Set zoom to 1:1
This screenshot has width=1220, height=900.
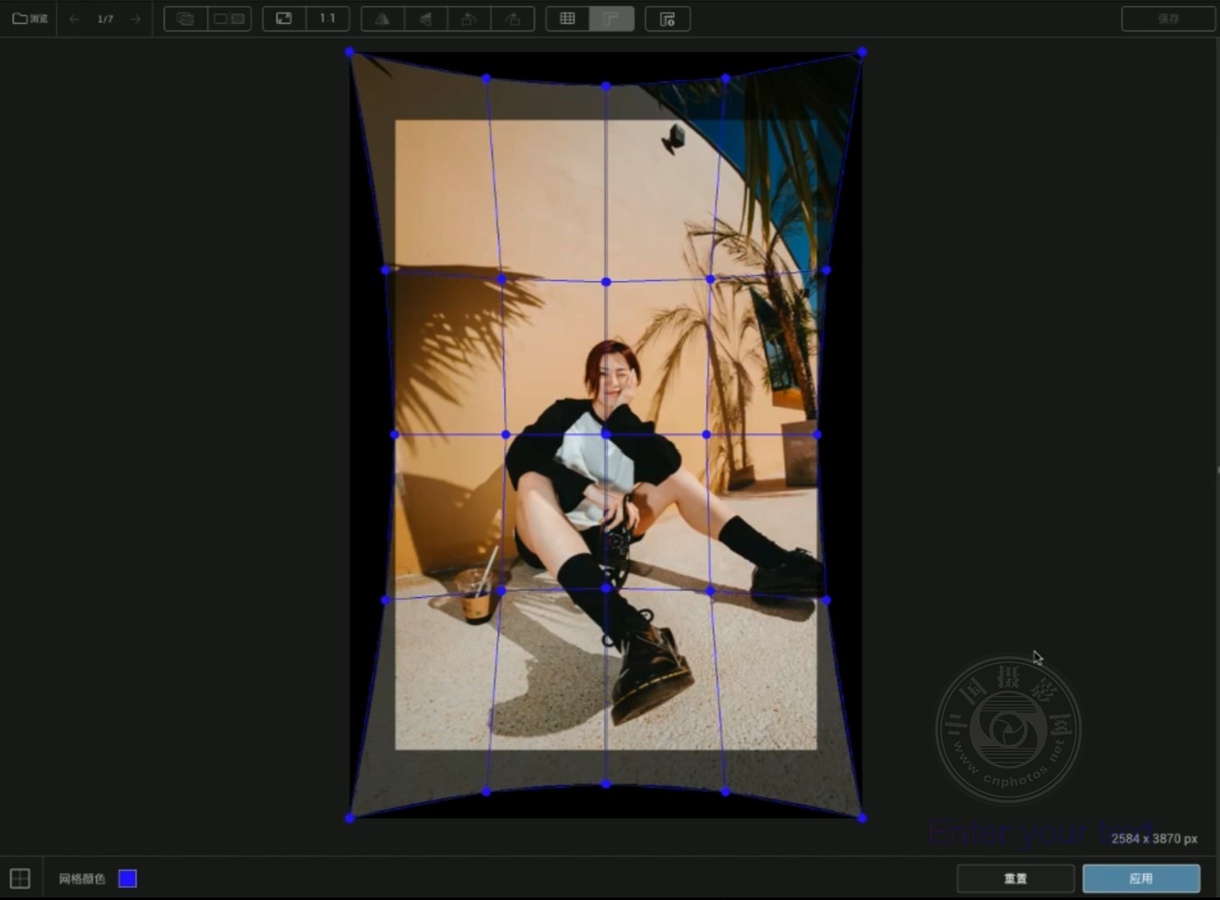[327, 19]
